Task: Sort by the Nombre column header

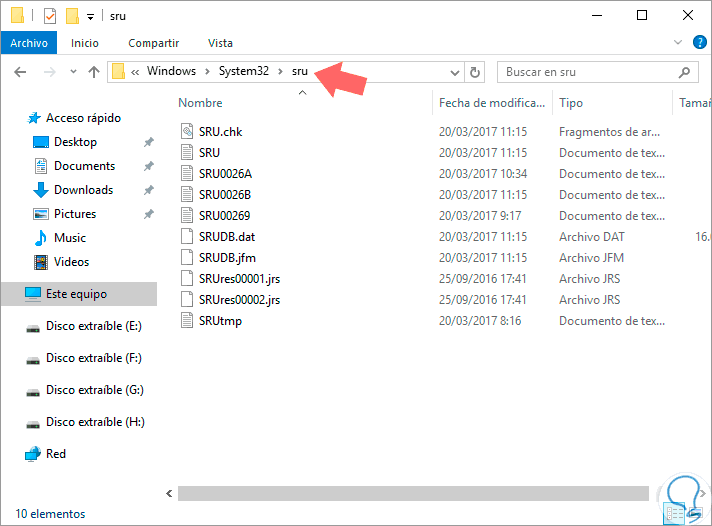Action: tap(200, 103)
